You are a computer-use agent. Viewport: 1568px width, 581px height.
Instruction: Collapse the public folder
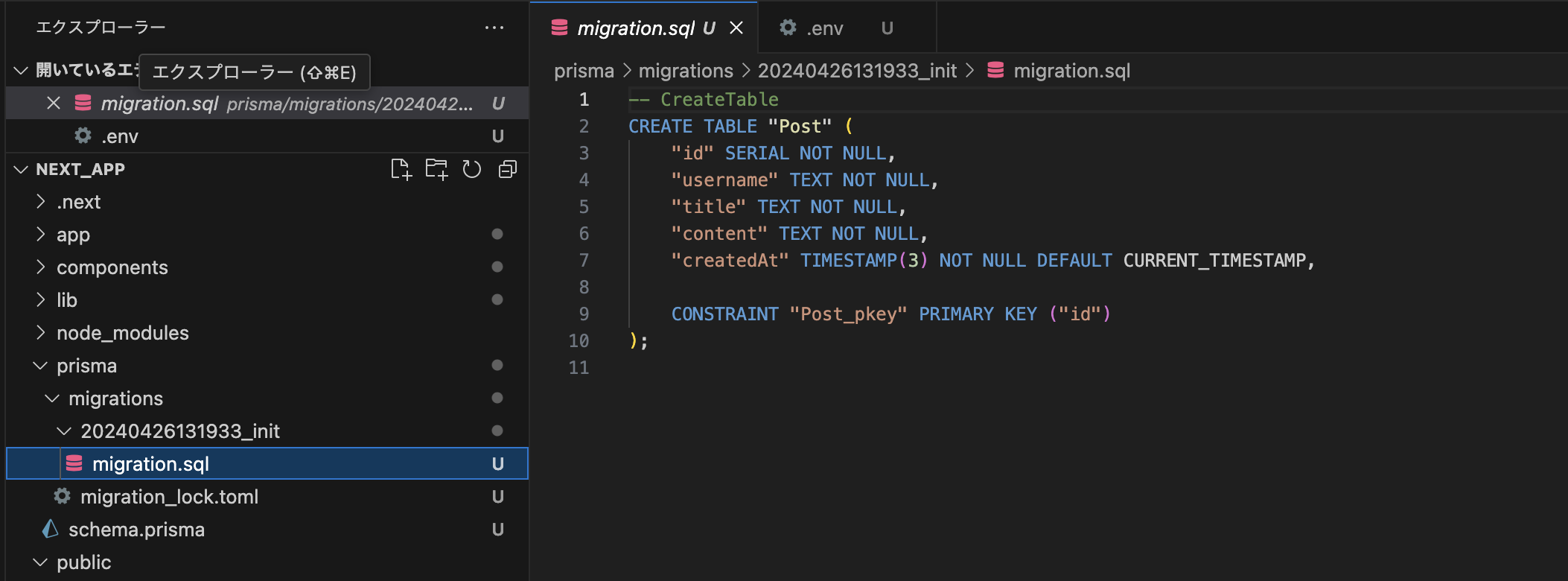[x=40, y=562]
